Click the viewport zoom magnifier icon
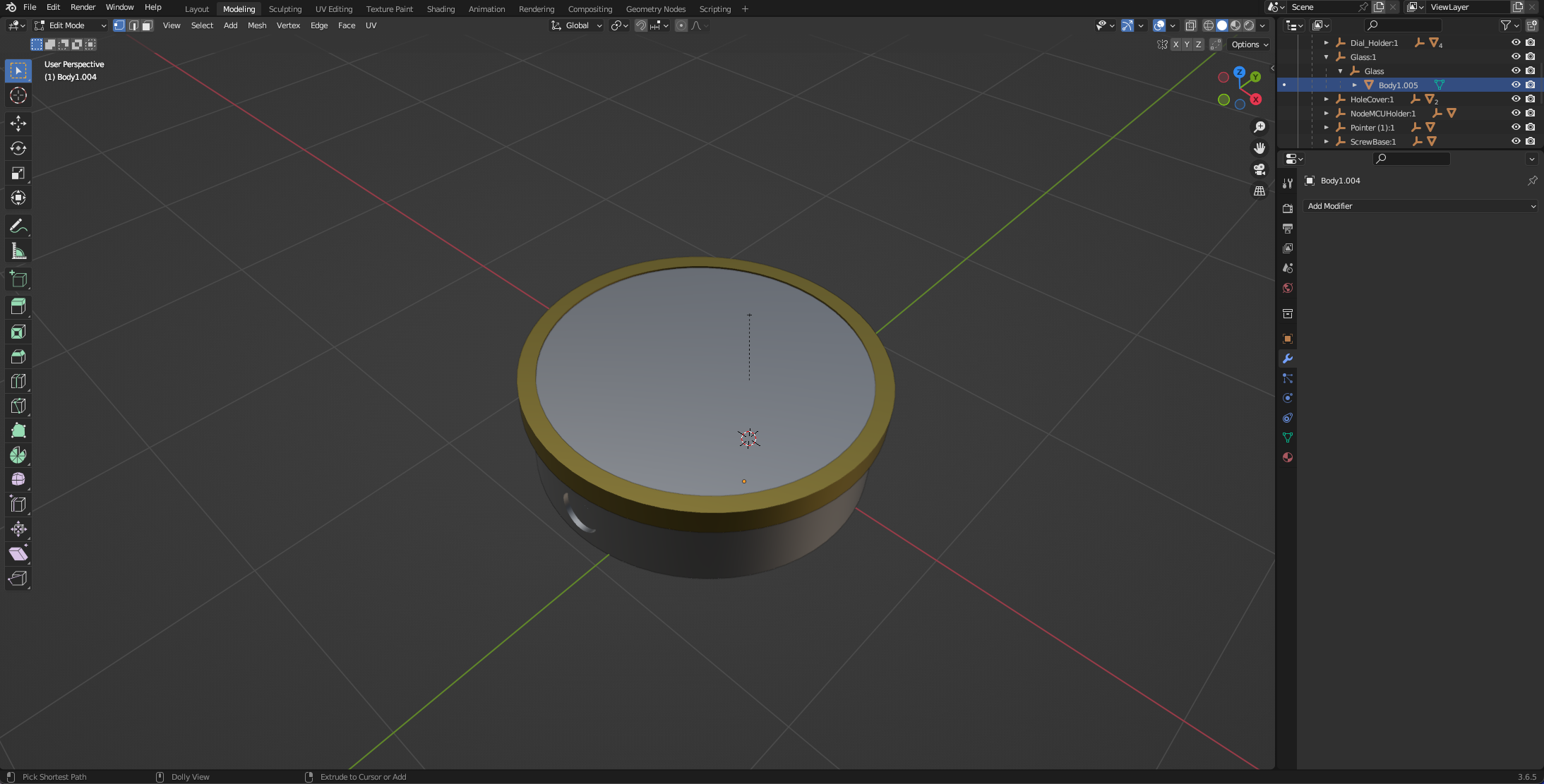This screenshot has height=784, width=1544. tap(1259, 127)
